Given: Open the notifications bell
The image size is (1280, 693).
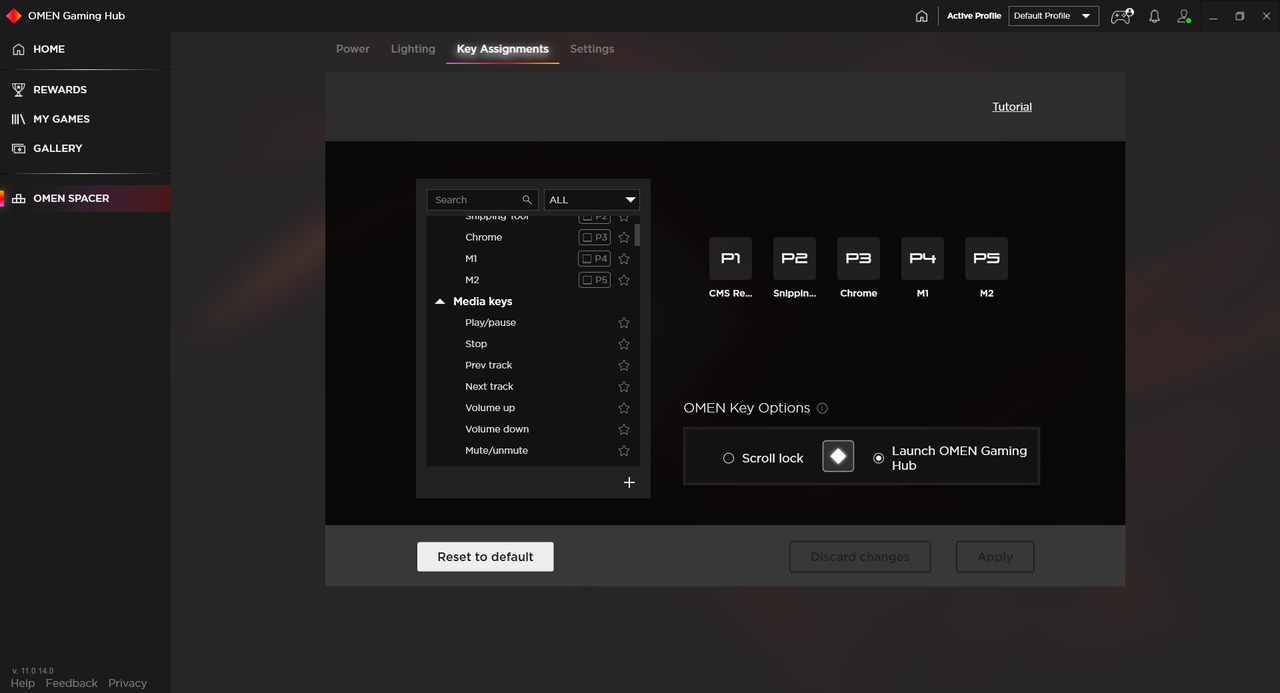Looking at the screenshot, I should click(1154, 16).
